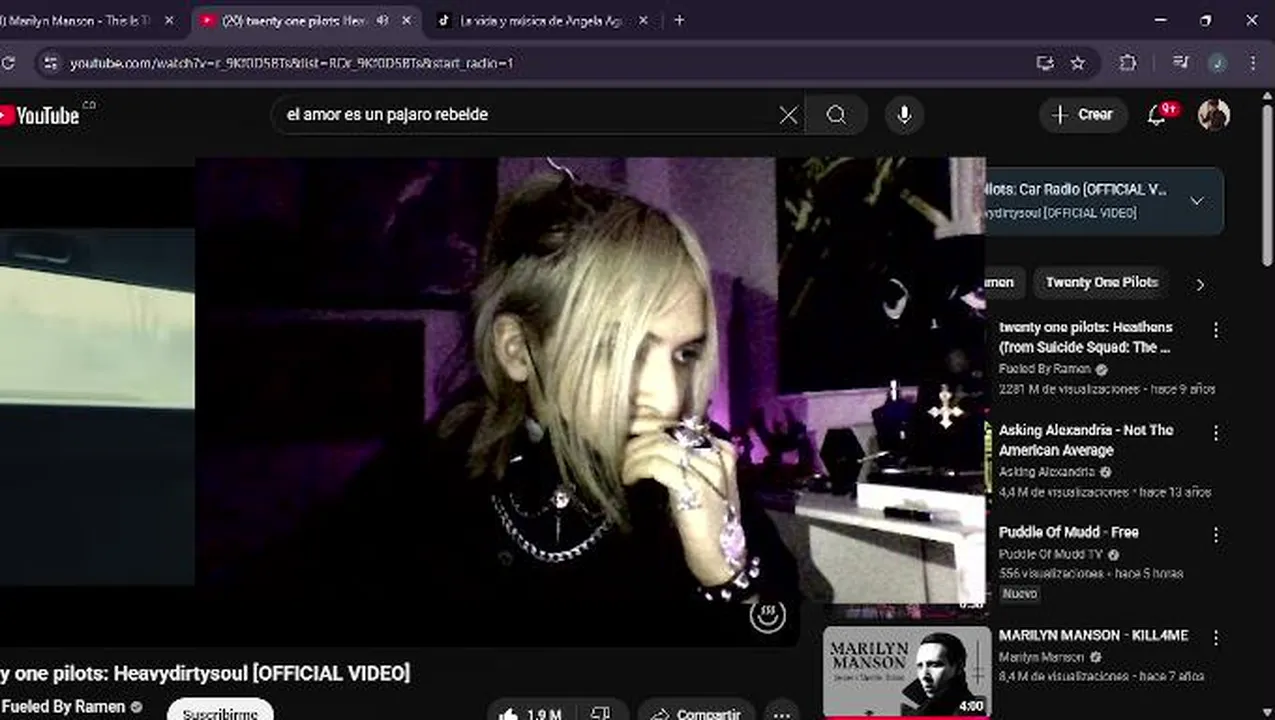Select the Twenty One Pilots filter chip

coord(1101,283)
